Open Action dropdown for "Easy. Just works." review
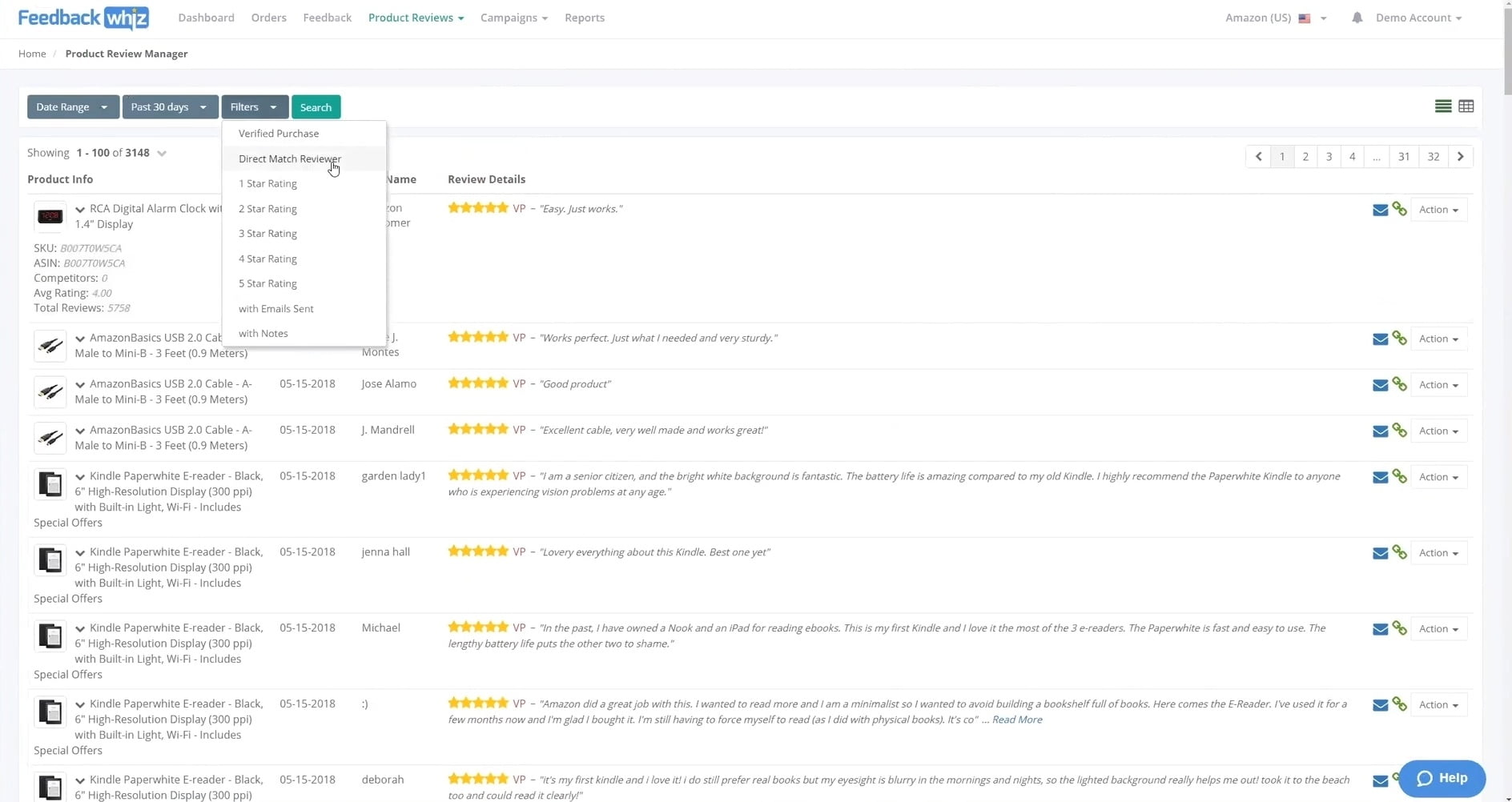Screen dimensions: 1512x802 point(1438,210)
